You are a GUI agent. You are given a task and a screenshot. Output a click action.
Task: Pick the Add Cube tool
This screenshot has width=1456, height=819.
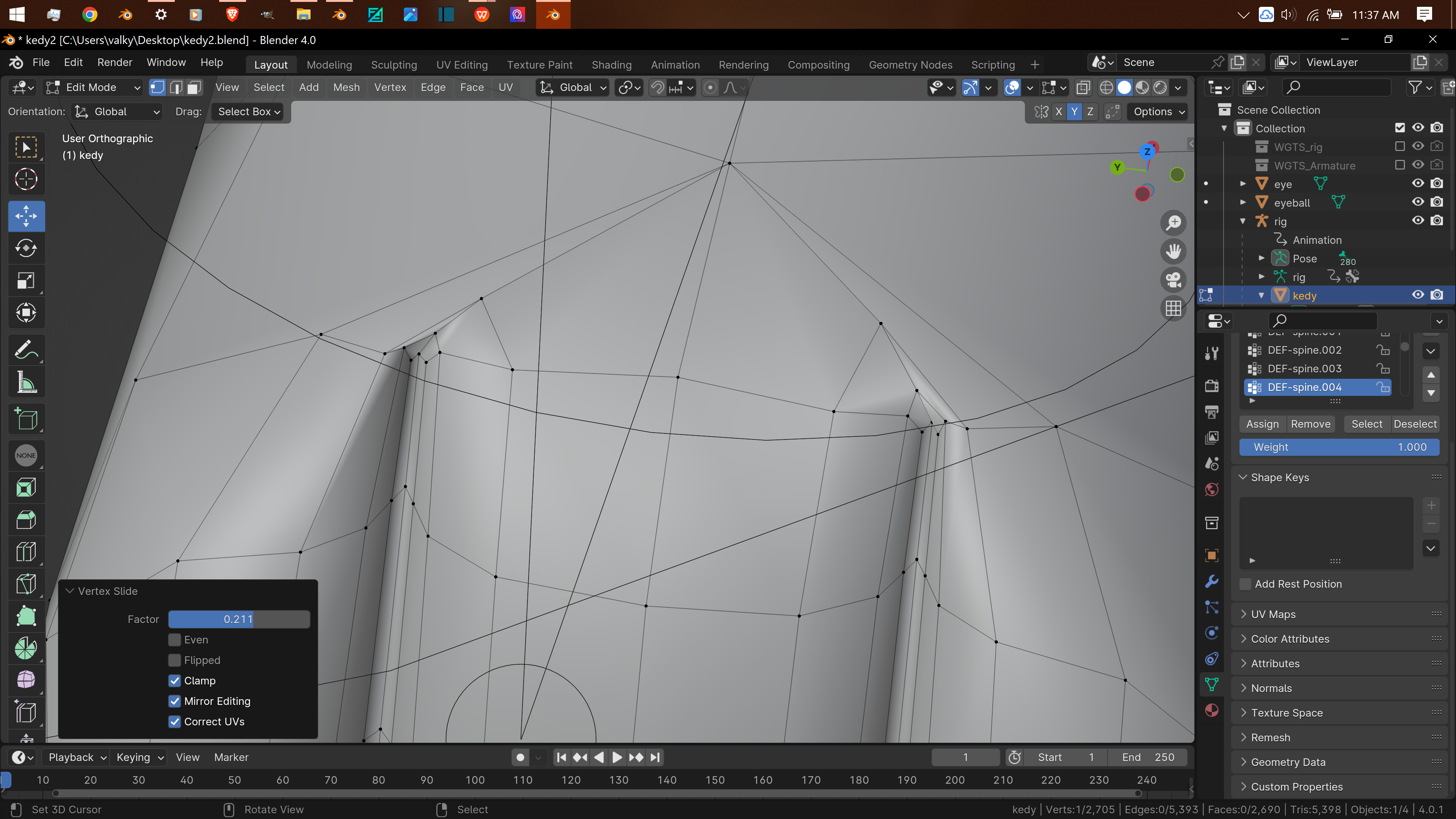pyautogui.click(x=26, y=419)
